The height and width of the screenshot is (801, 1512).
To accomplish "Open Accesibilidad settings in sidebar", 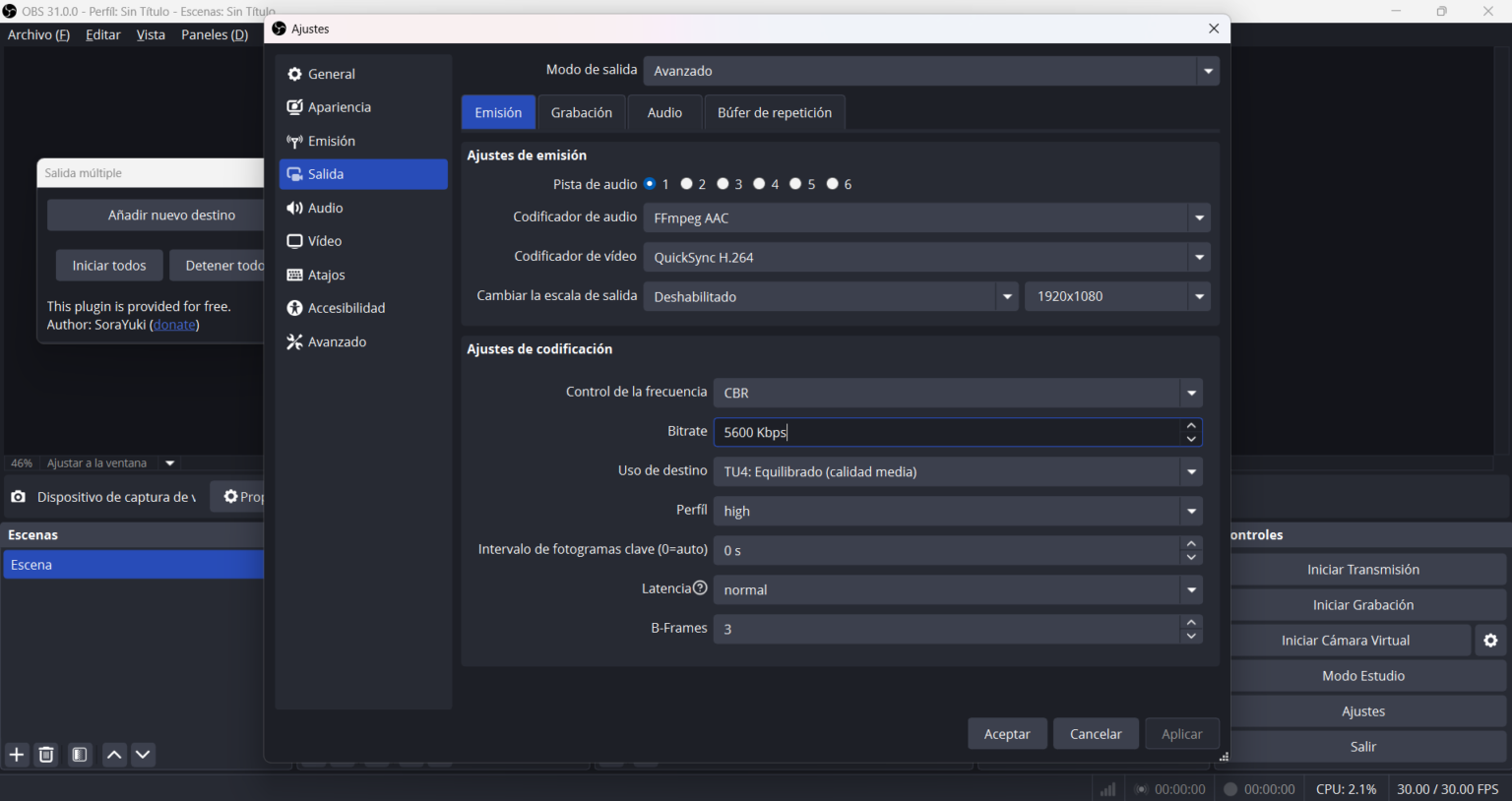I will click(x=346, y=308).
